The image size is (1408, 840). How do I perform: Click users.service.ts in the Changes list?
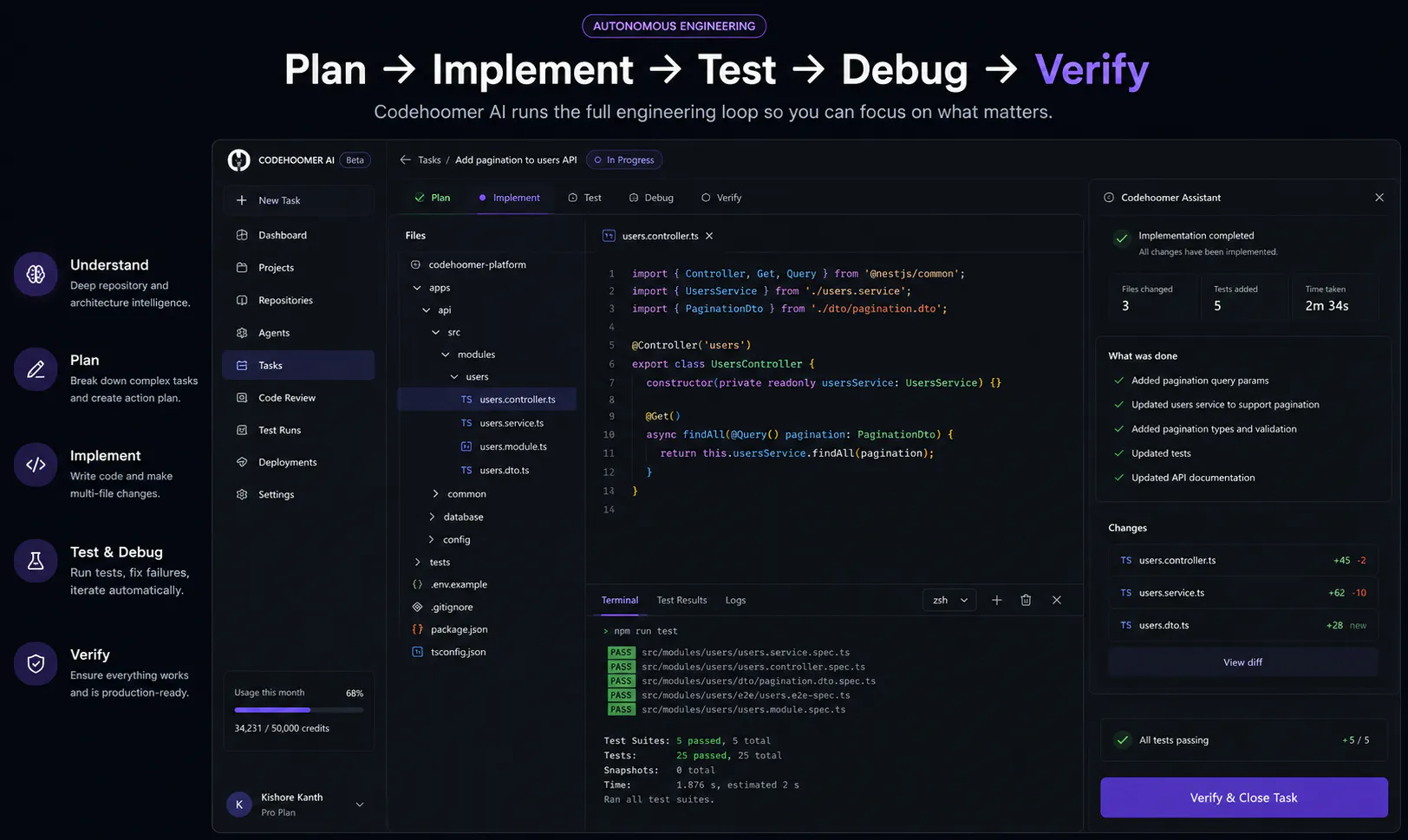tap(1243, 593)
